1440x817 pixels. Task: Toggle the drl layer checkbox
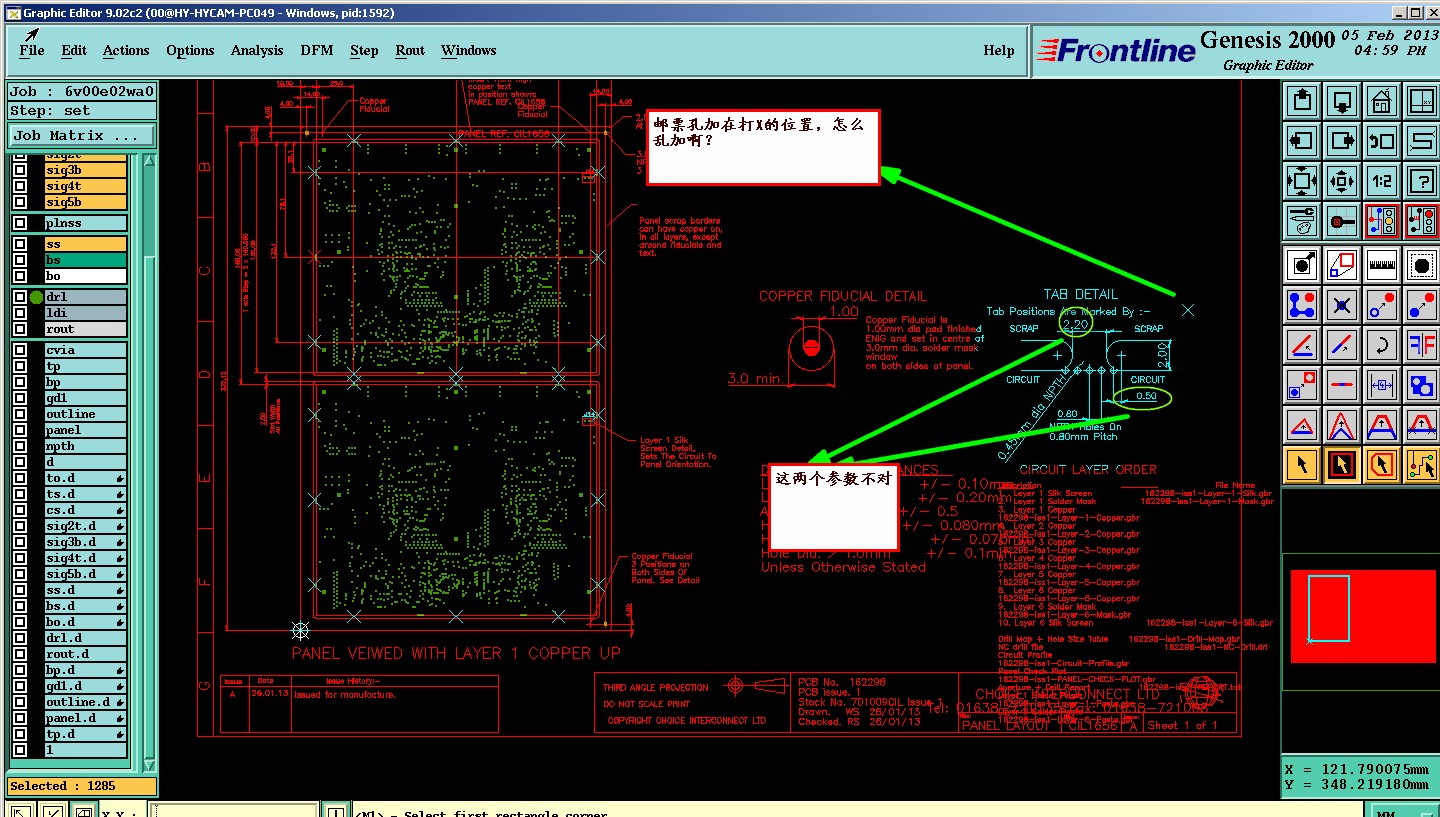(x=20, y=297)
